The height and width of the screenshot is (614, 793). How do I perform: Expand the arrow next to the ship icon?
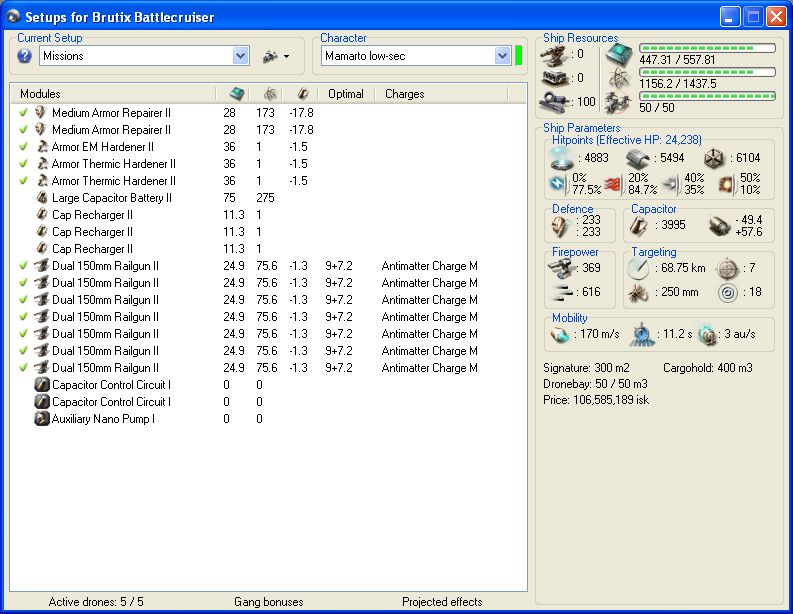point(286,57)
